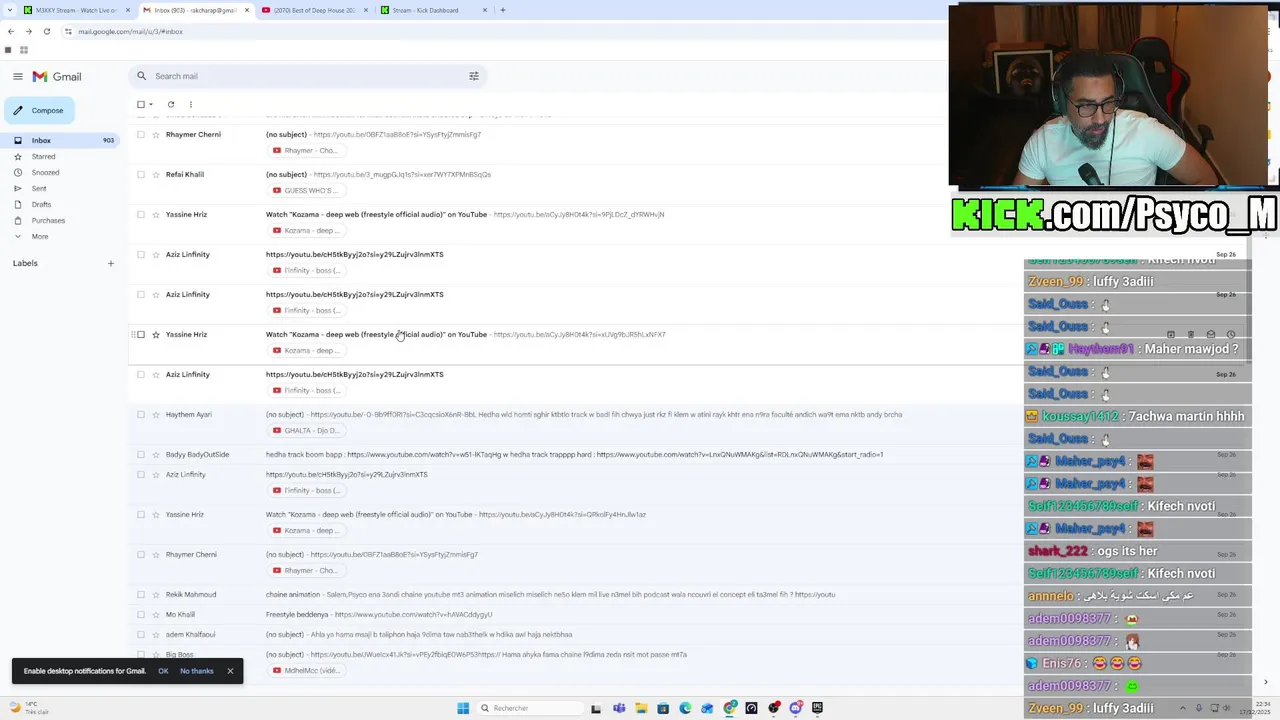Compose a new email
1280x720 pixels.
(x=41, y=110)
